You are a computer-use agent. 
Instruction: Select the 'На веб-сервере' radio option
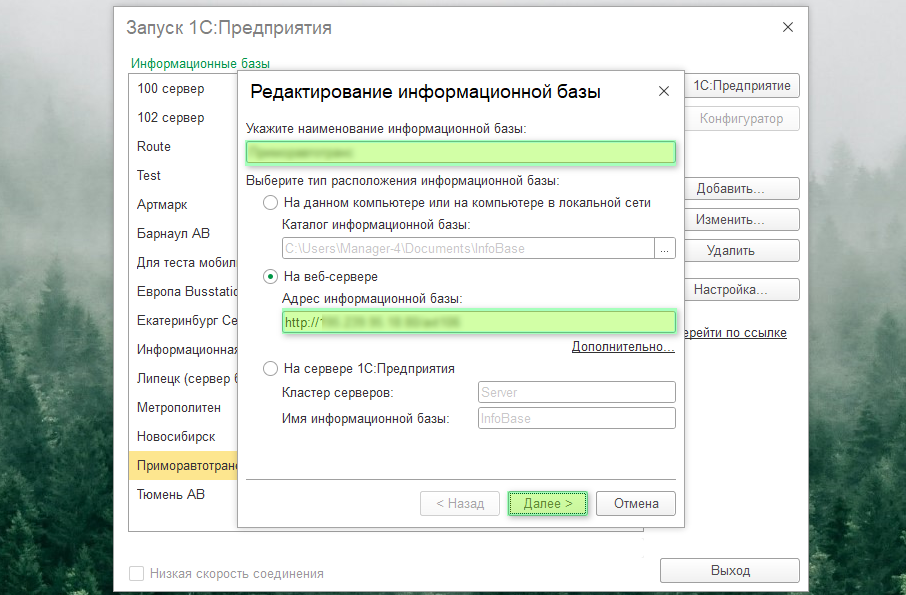[270, 277]
